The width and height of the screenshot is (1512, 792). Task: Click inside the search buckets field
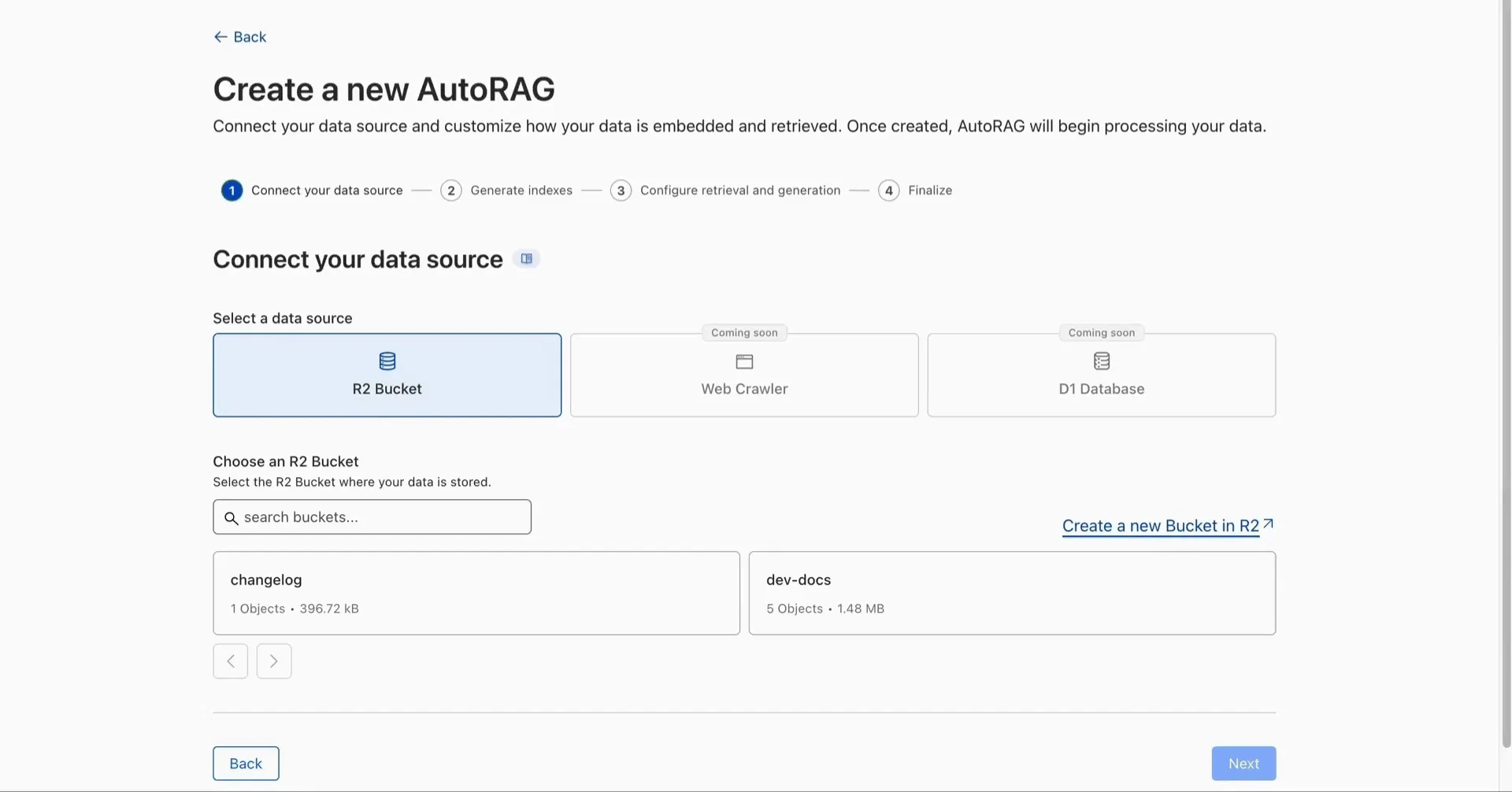[x=372, y=517]
